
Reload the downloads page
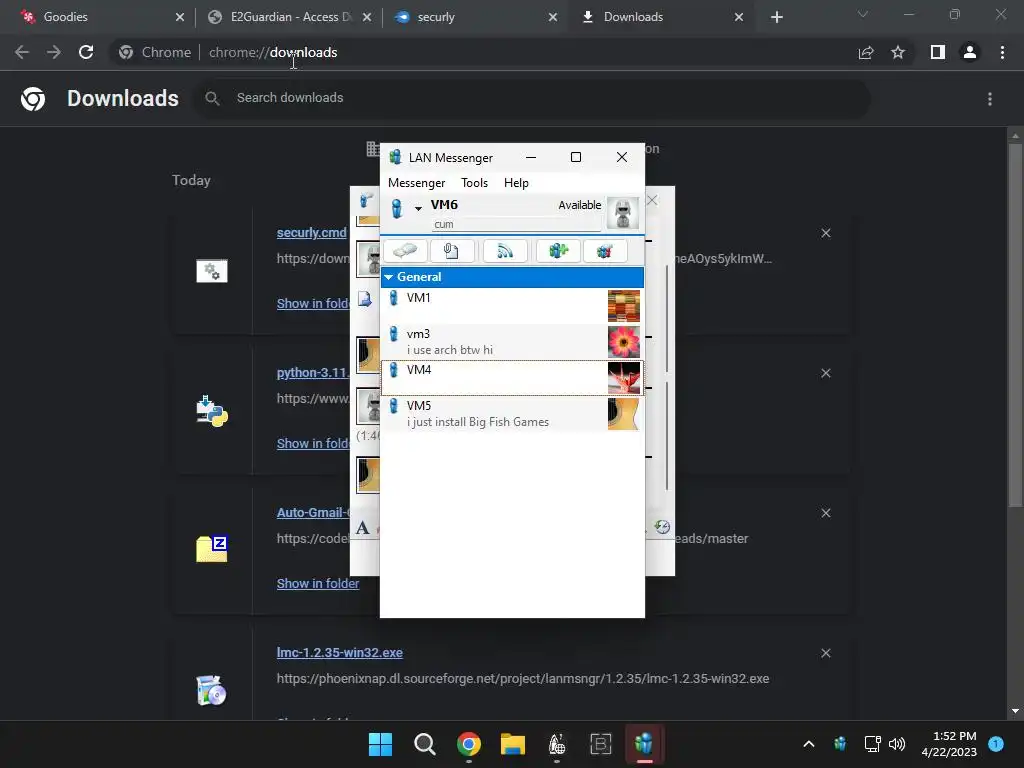(86, 52)
